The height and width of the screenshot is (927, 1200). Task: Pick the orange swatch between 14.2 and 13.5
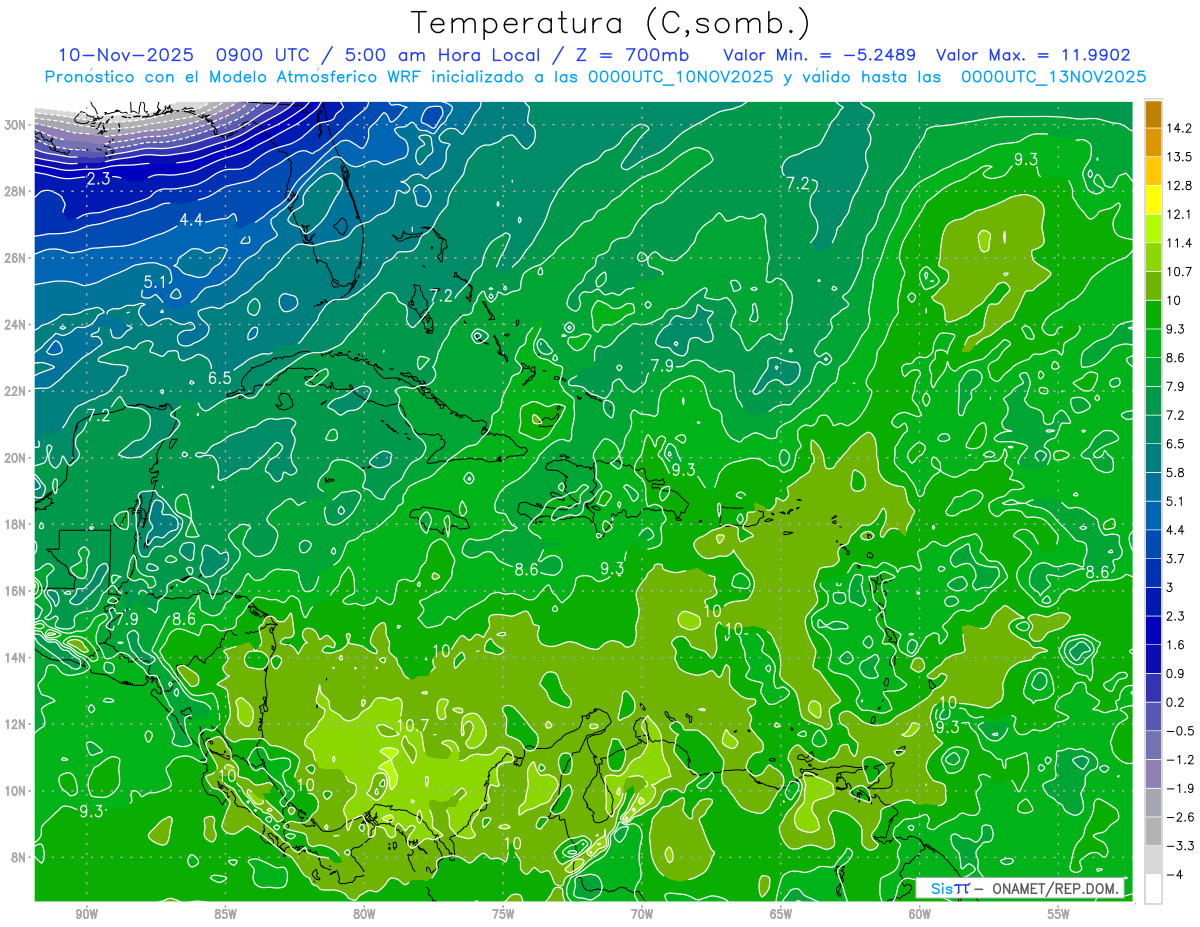pyautogui.click(x=1153, y=142)
